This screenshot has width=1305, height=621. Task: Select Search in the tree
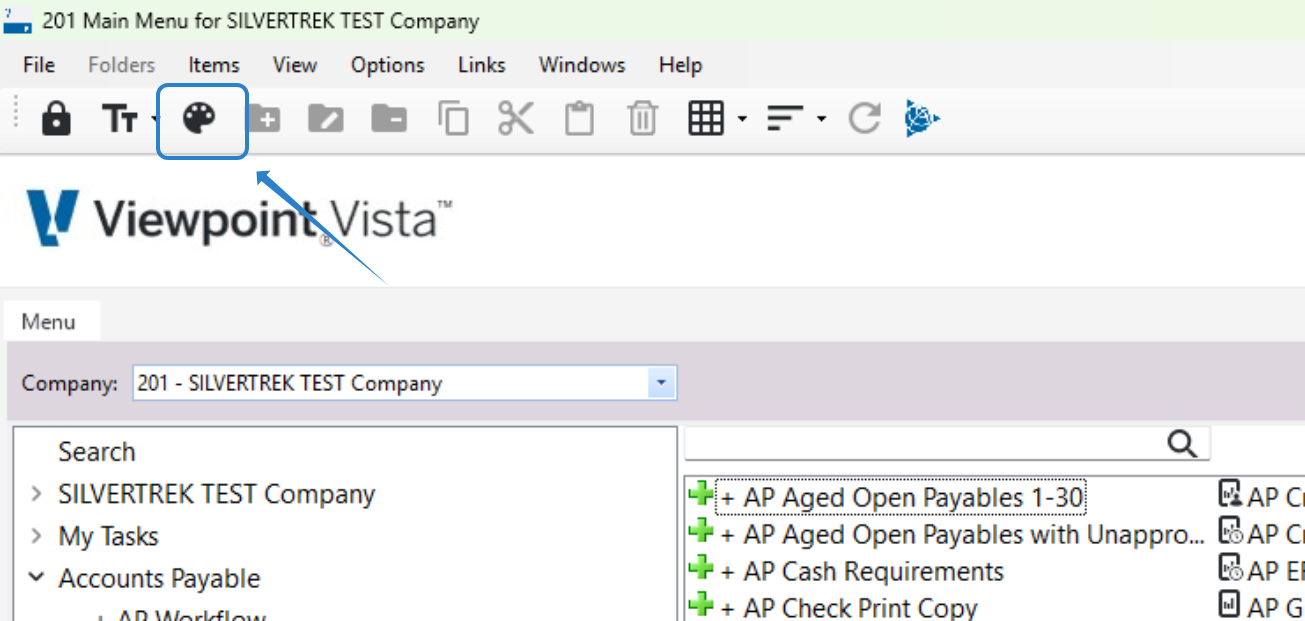coord(97,452)
